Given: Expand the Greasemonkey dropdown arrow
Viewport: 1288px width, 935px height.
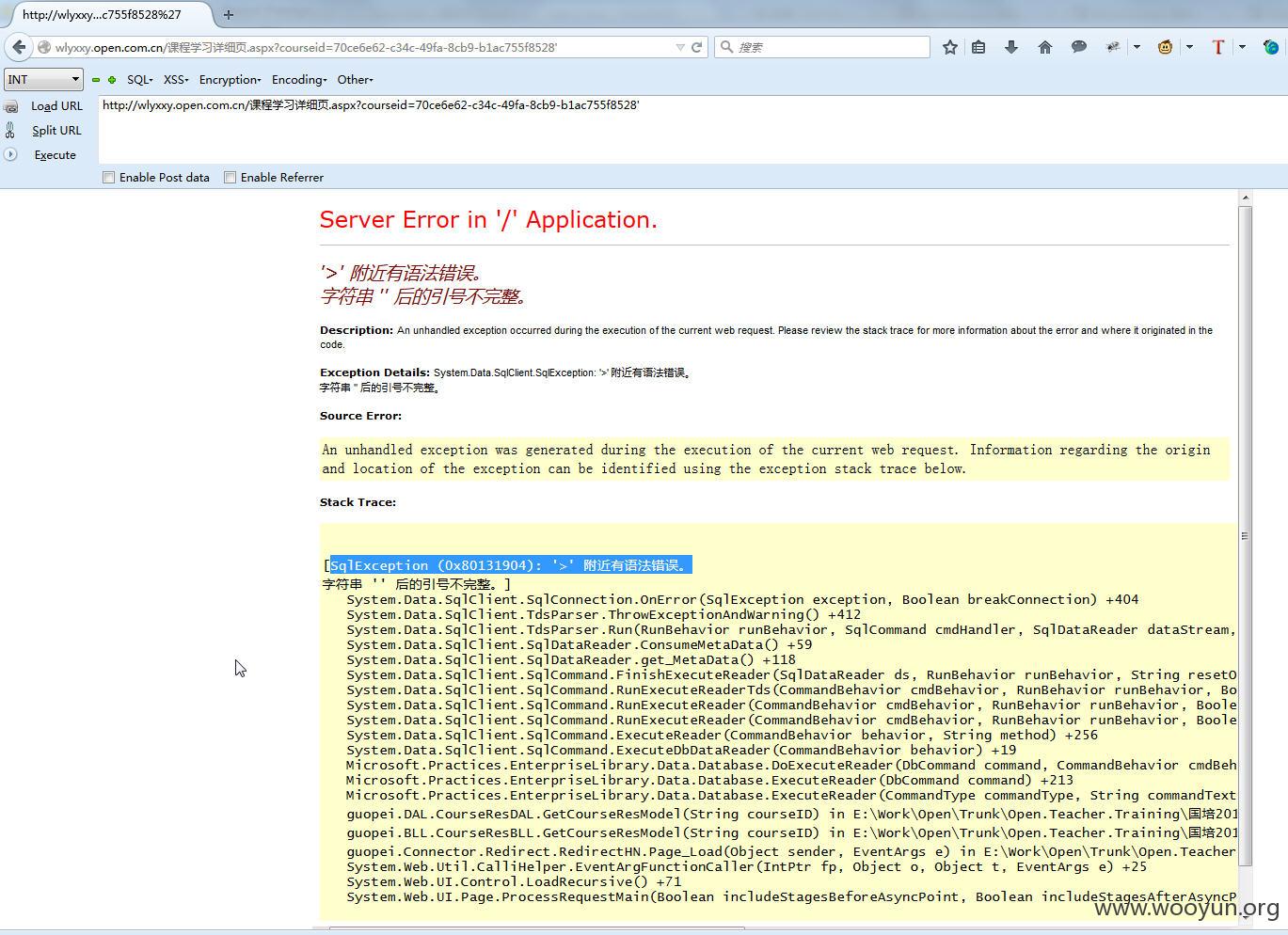Looking at the screenshot, I should coord(1189,47).
